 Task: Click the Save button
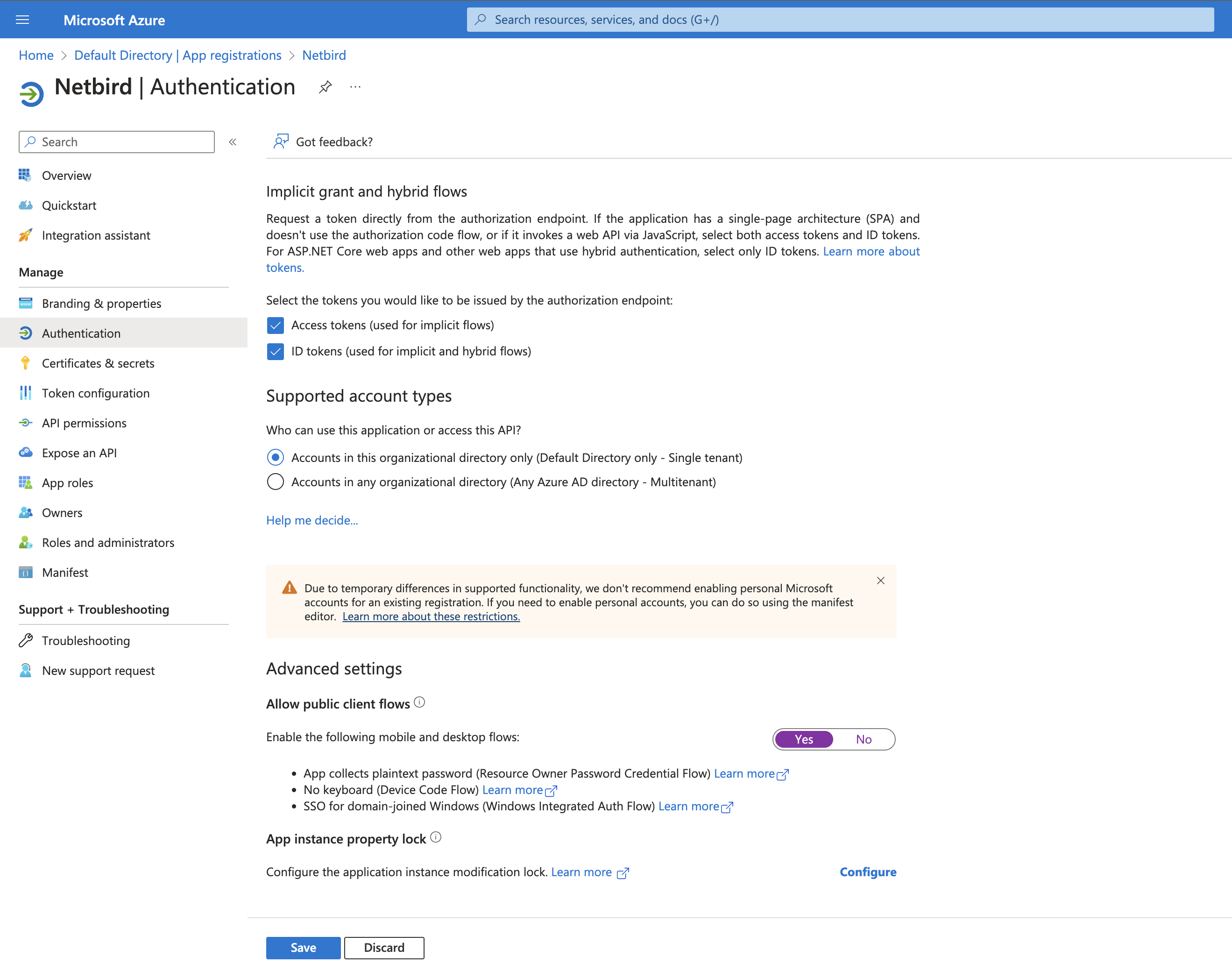point(303,948)
